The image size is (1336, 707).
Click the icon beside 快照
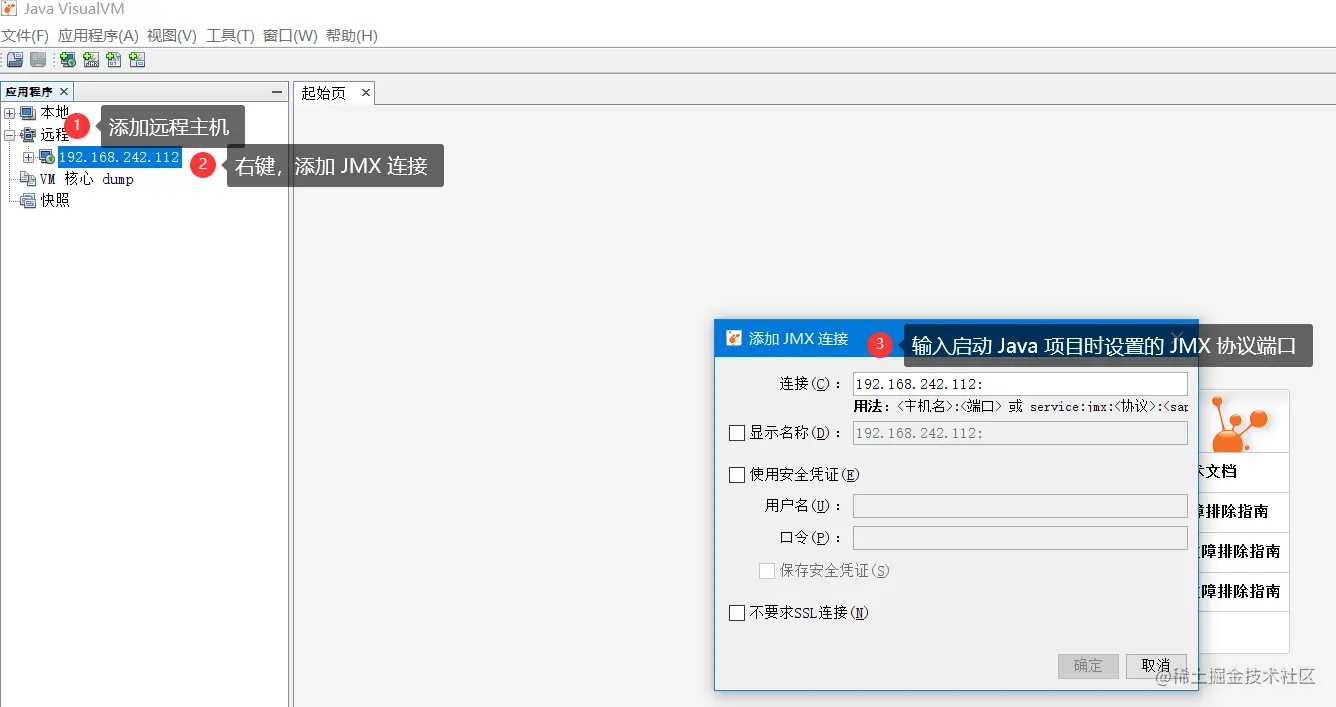click(x=28, y=200)
